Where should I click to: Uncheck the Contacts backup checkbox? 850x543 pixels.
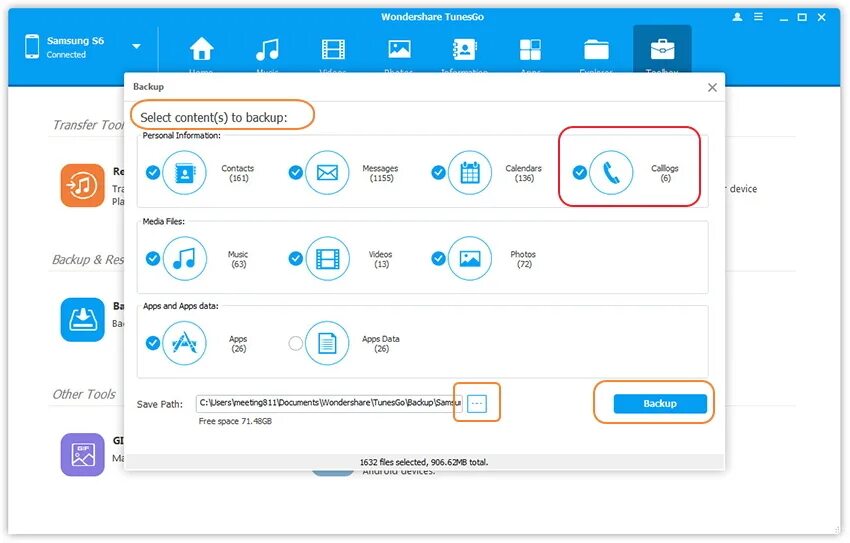(153, 172)
